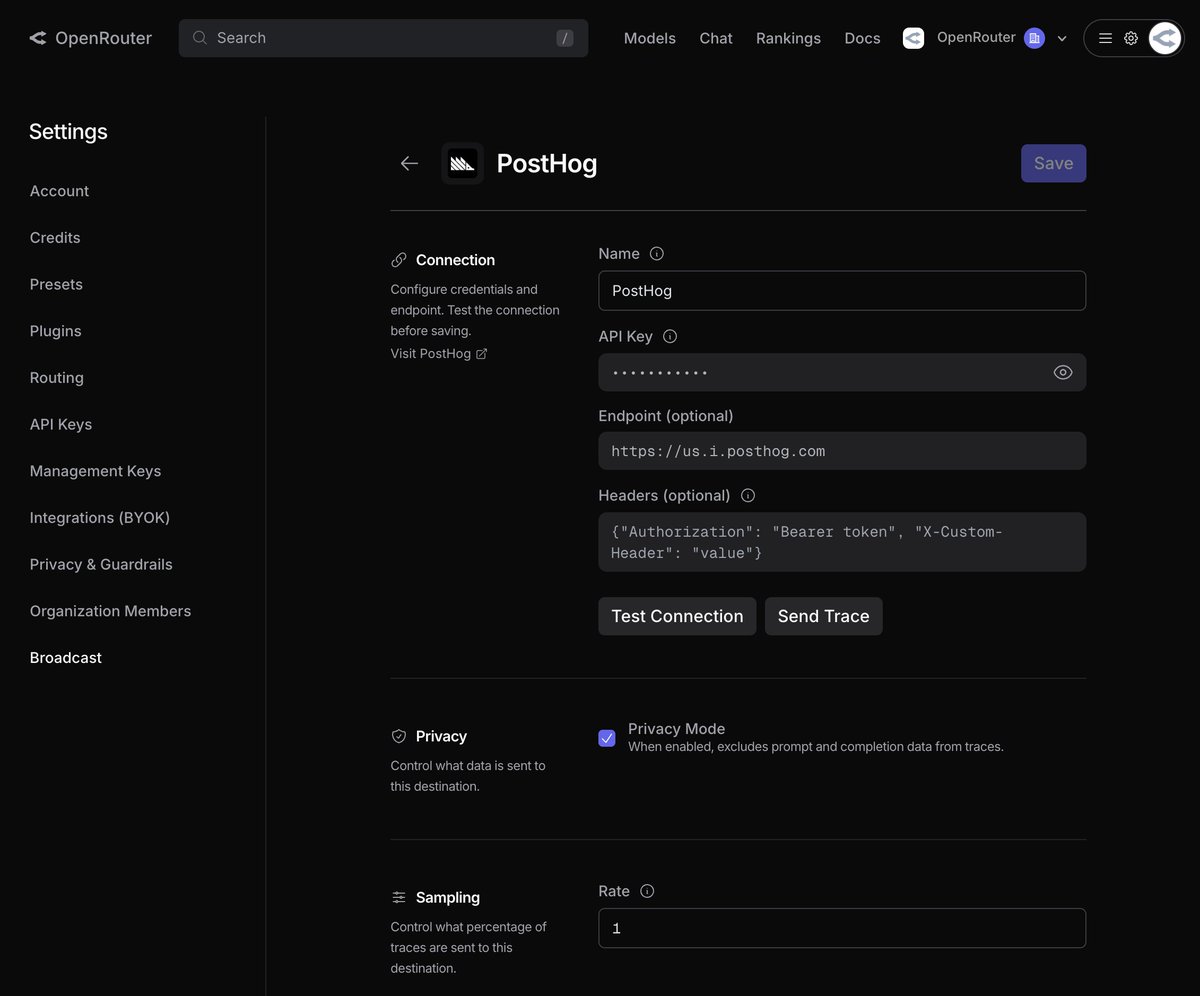Click the Name input field
The image size is (1200, 996).
tap(842, 291)
